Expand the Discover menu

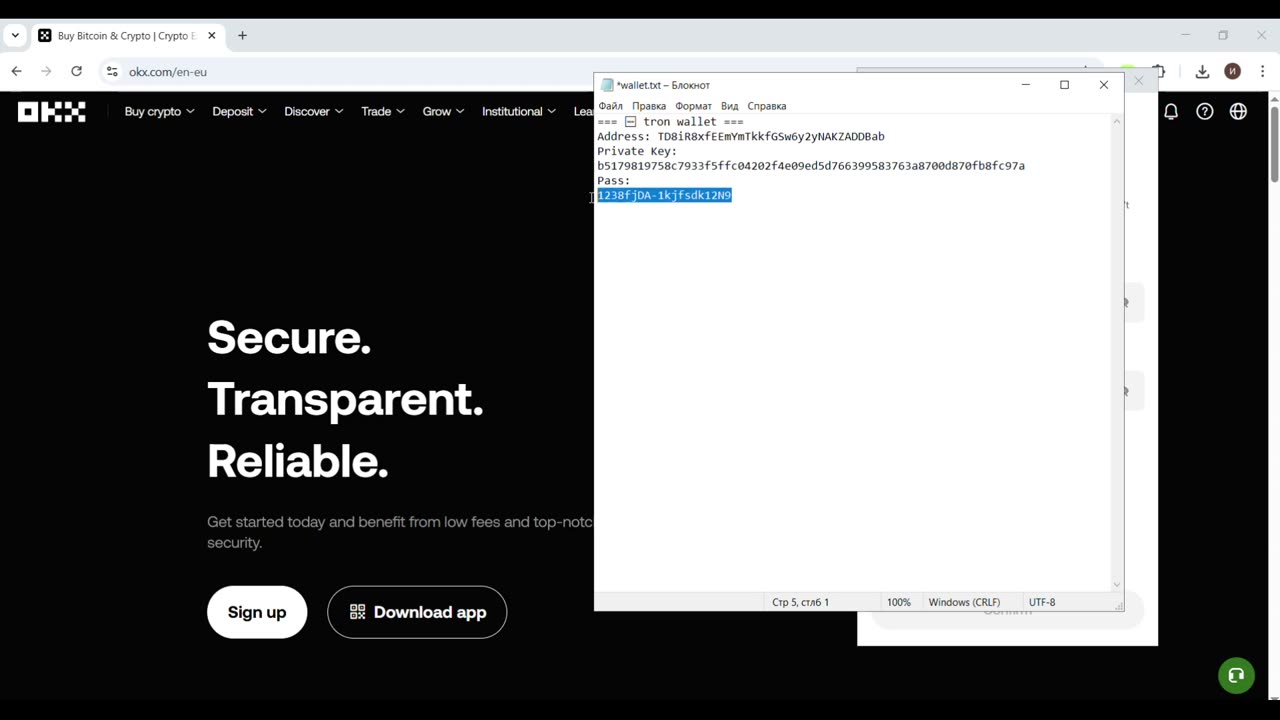tap(313, 111)
